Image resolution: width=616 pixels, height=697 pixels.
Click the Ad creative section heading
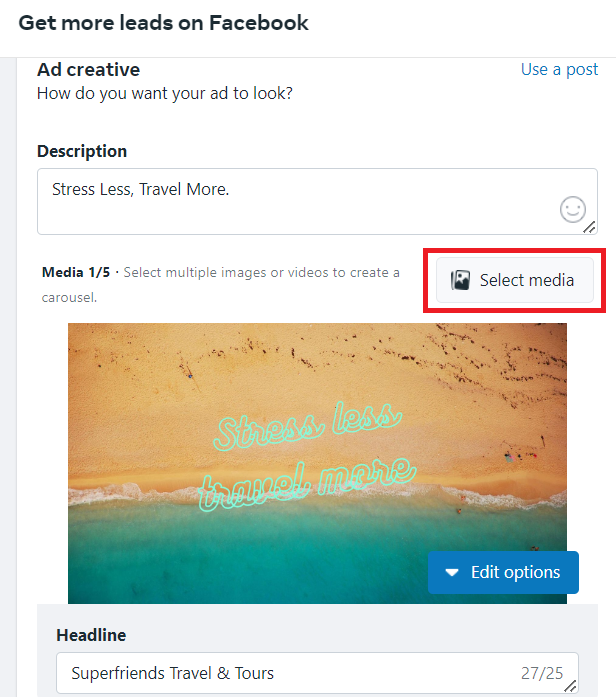[x=88, y=70]
